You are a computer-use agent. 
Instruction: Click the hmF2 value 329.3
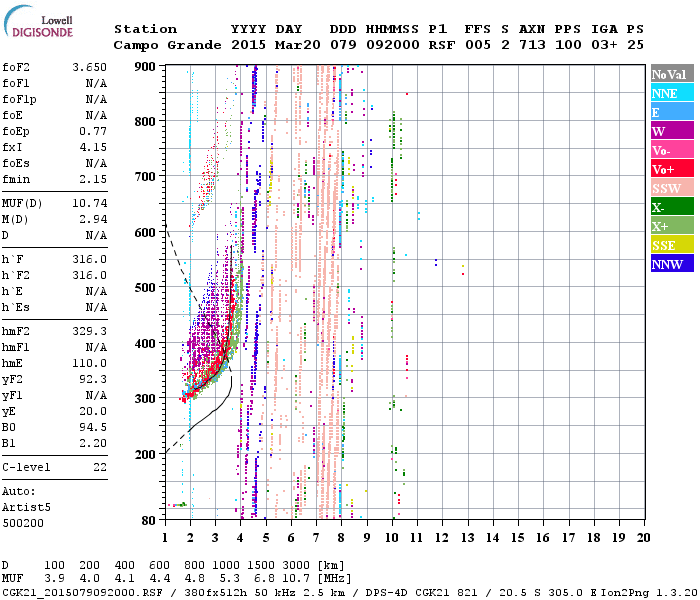click(x=90, y=331)
